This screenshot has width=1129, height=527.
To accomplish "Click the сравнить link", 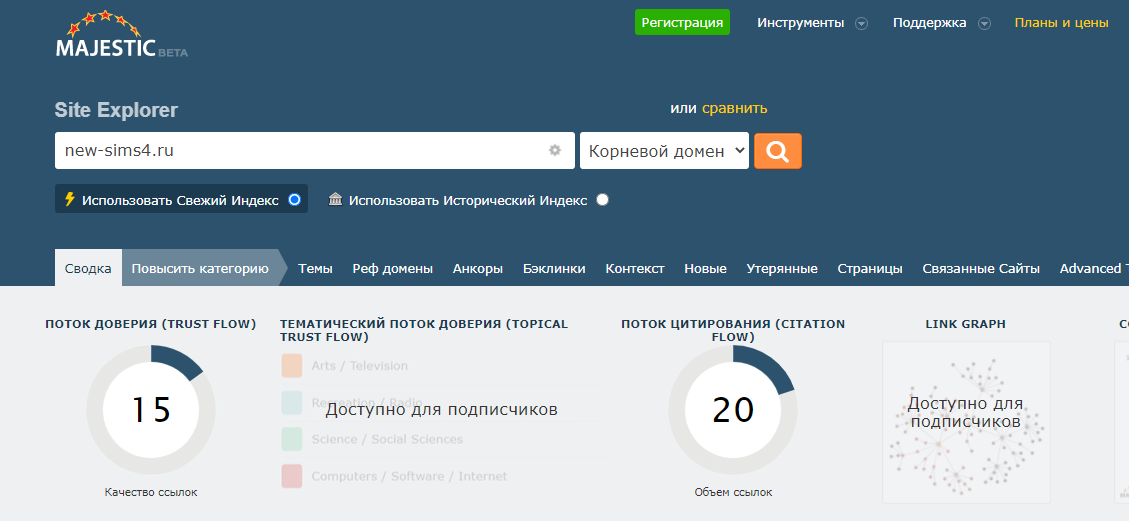I will point(734,109).
